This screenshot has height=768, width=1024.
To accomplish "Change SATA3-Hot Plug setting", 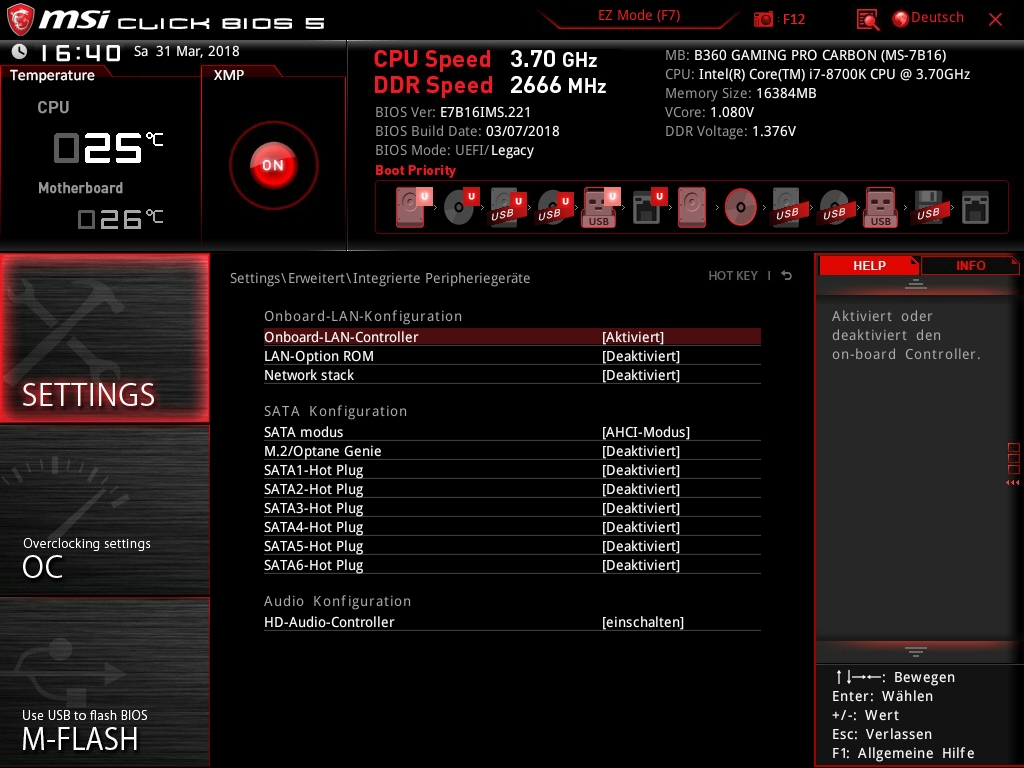I will click(641, 507).
